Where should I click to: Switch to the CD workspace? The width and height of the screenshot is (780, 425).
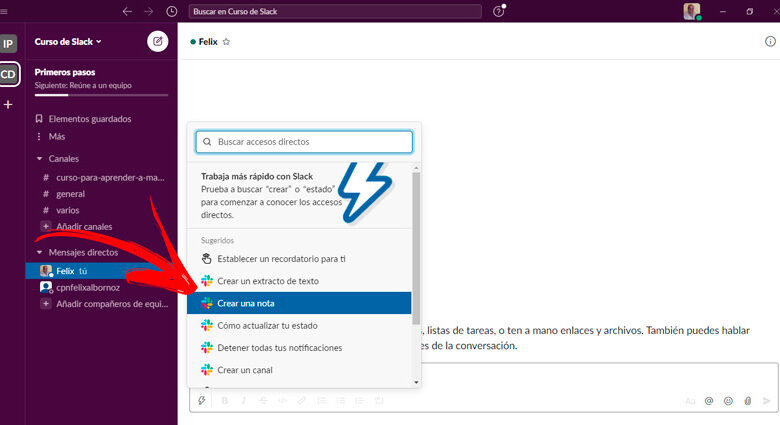(8, 75)
